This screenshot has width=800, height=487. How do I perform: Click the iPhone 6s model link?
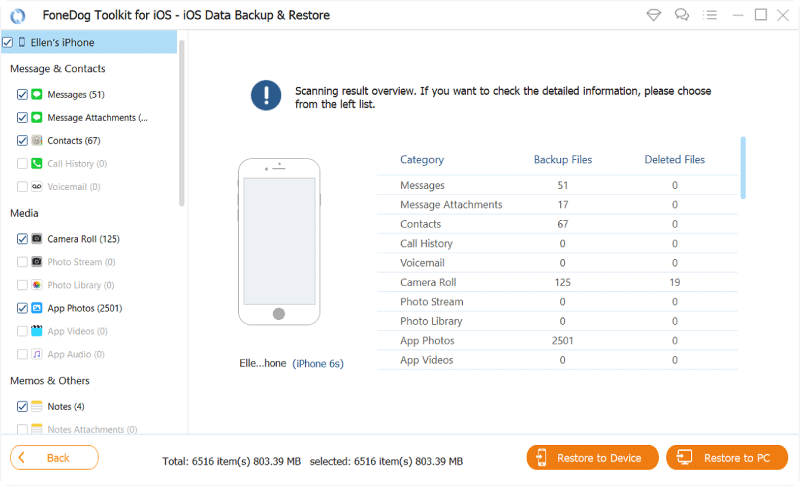318,364
